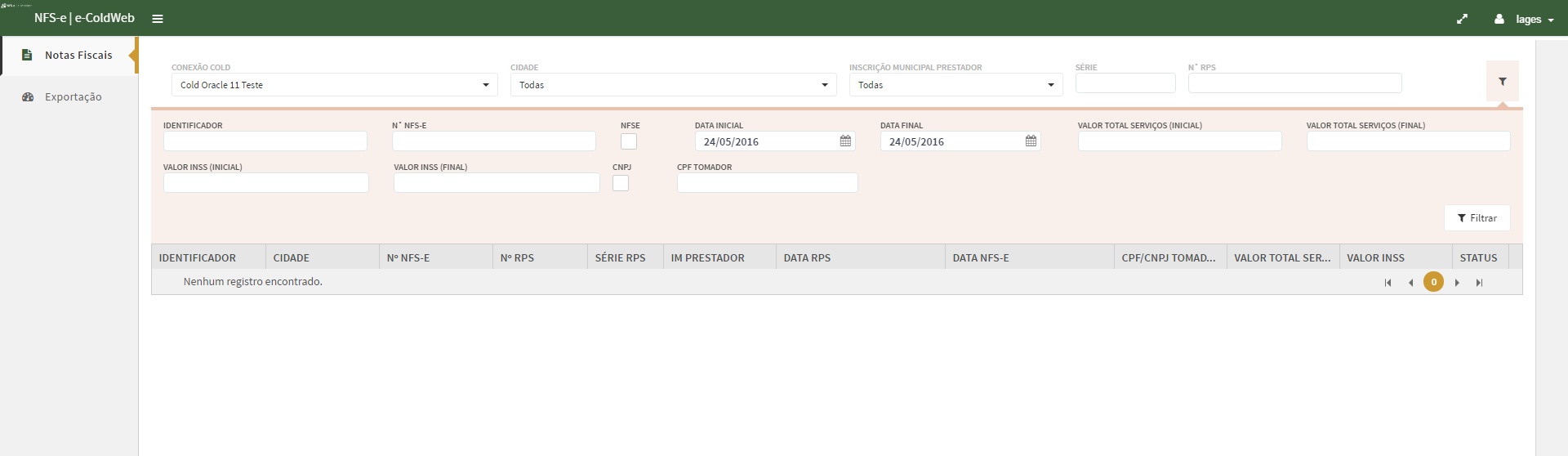The height and width of the screenshot is (456, 1568).
Task: Go to the previous results page
Action: [1410, 283]
